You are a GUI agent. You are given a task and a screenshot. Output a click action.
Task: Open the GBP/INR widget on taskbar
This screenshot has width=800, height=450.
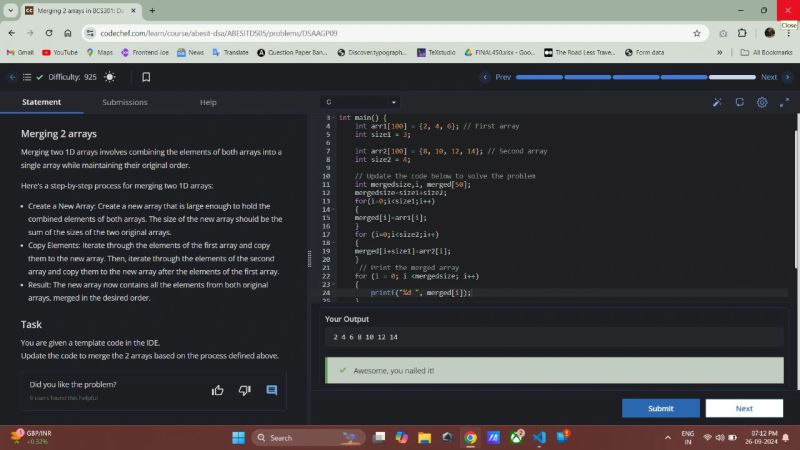31,437
